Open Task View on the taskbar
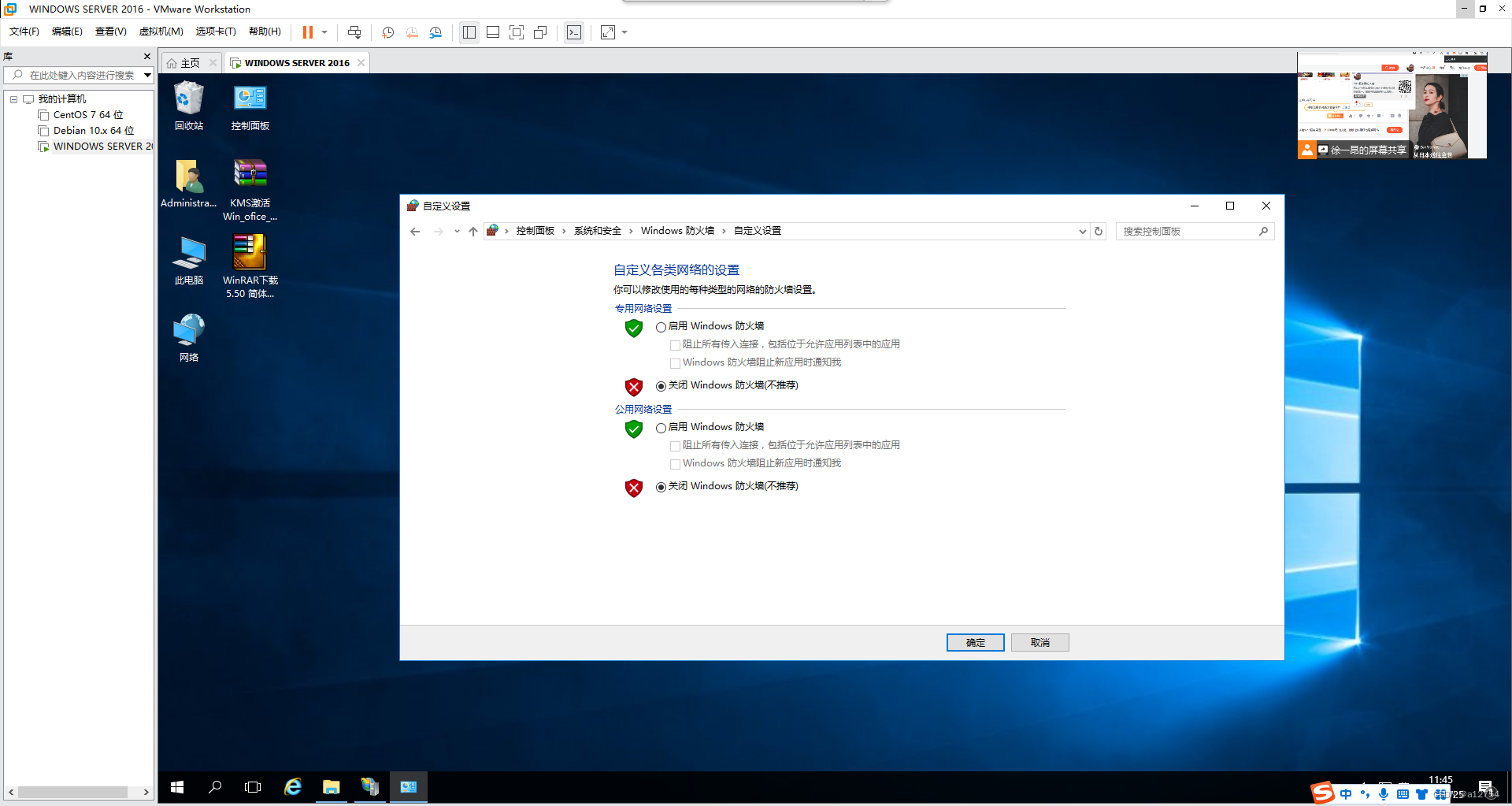Screen dimensions: 1512x806 pyautogui.click(x=253, y=787)
